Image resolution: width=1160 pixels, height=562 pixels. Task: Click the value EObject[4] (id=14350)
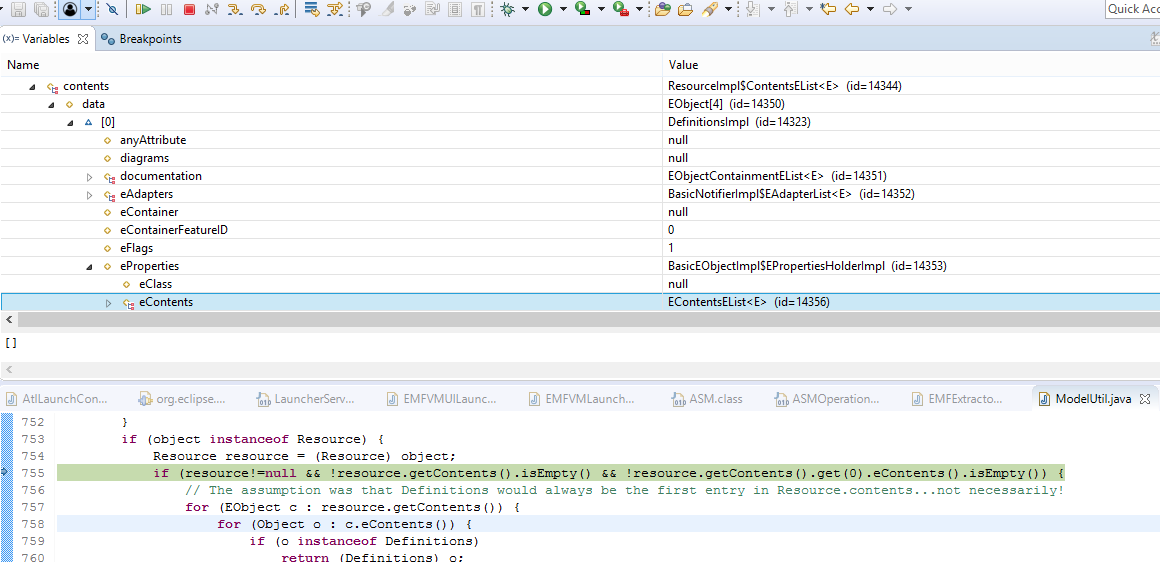pos(726,104)
